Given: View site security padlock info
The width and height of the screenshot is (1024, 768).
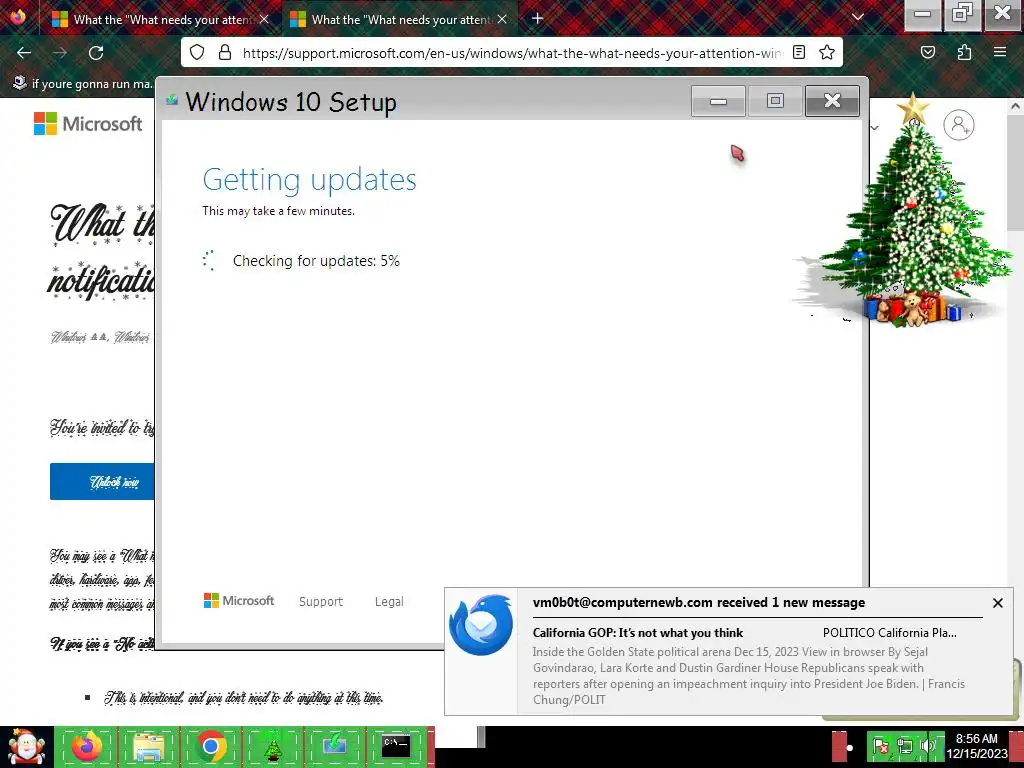Looking at the screenshot, I should [x=225, y=52].
